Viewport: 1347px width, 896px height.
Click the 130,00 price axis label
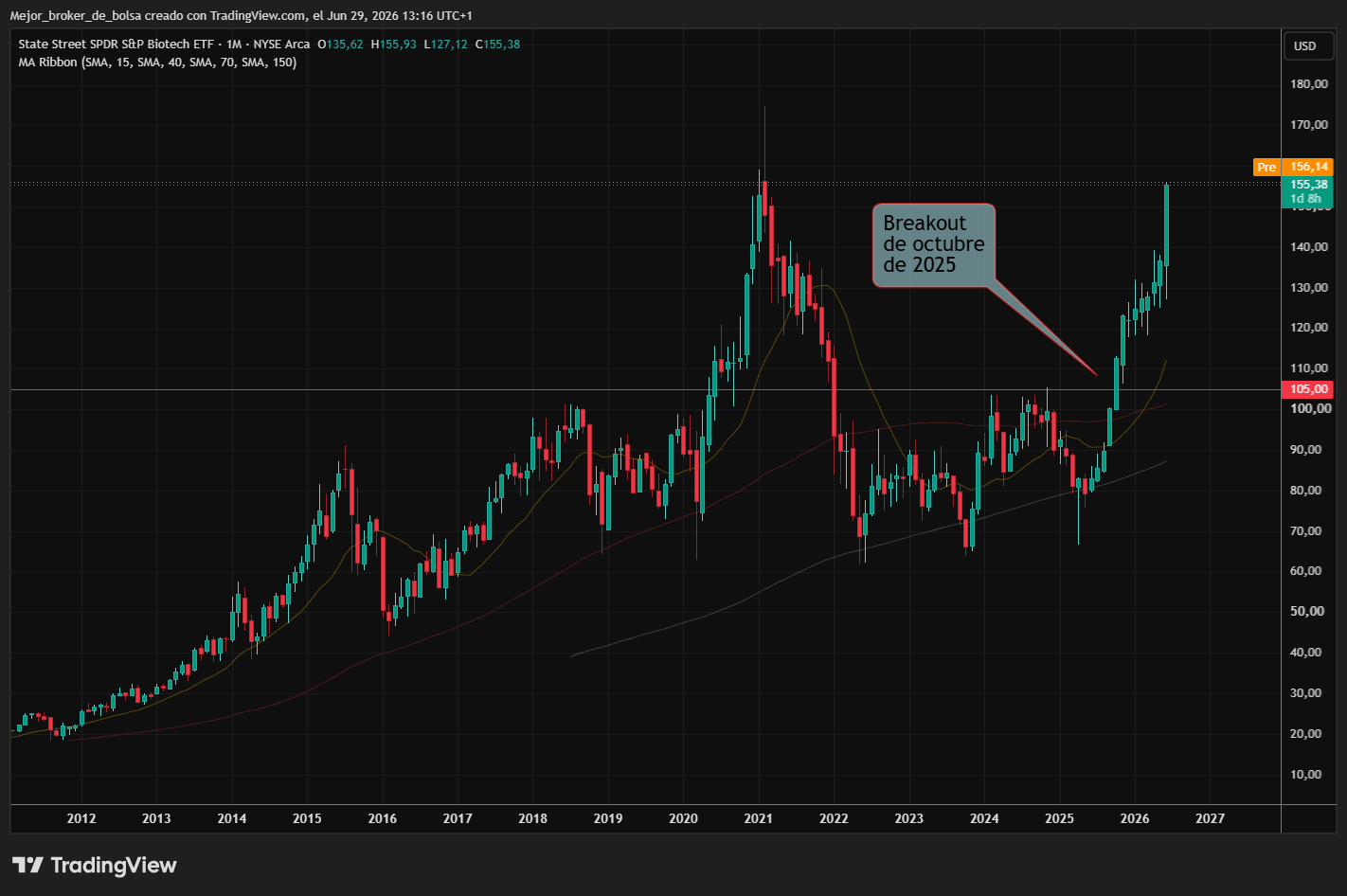click(1310, 288)
